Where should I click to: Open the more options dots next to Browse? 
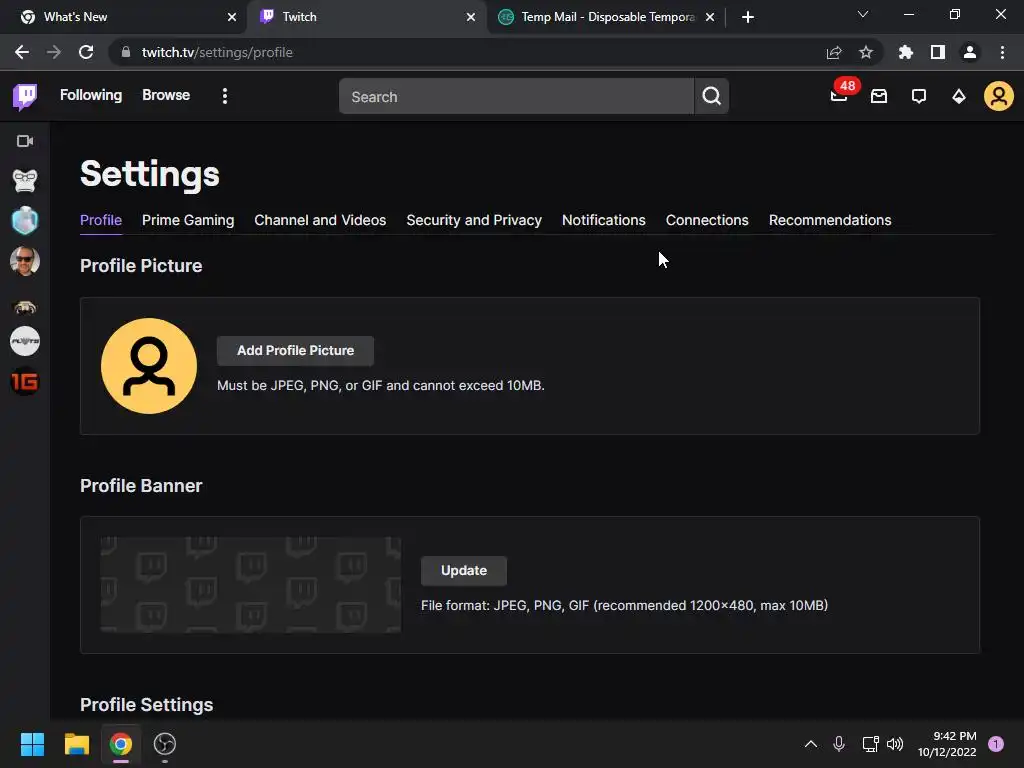(225, 97)
